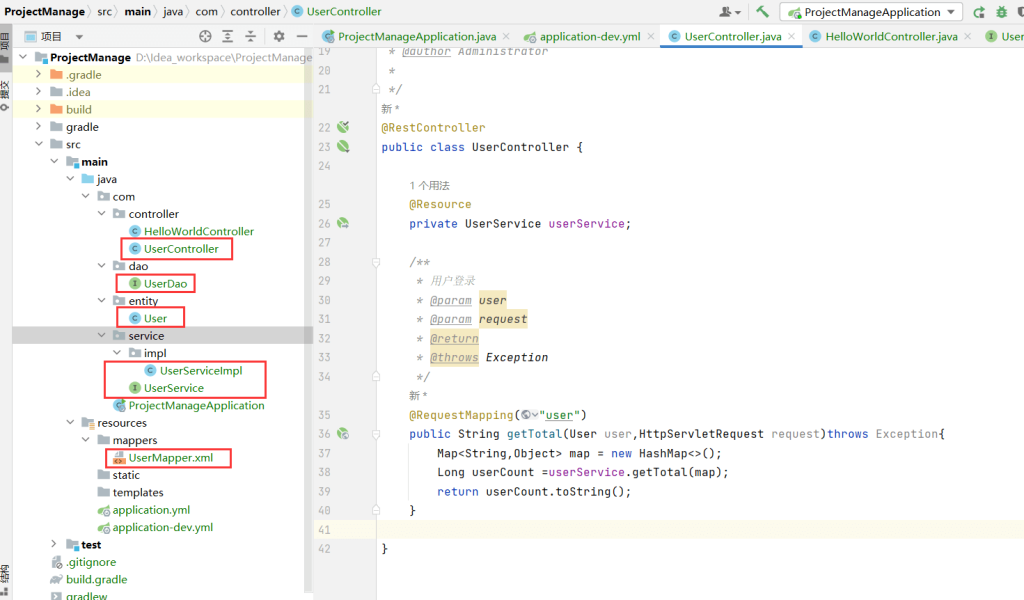Open the ProjectManageApplication run configuration dropdown
The height and width of the screenshot is (600, 1024).
point(872,12)
